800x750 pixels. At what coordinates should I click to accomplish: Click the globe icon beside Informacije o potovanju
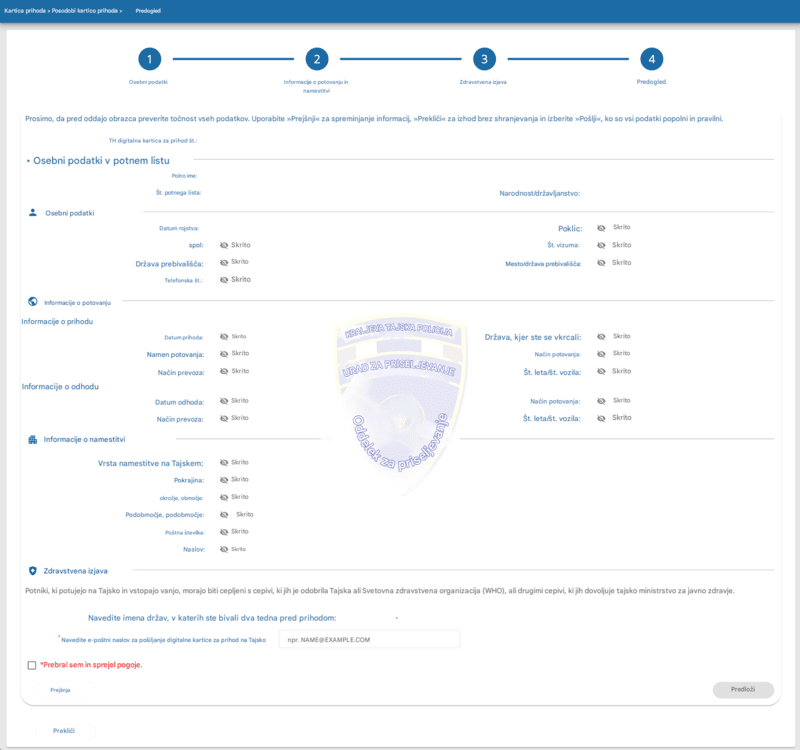33,301
